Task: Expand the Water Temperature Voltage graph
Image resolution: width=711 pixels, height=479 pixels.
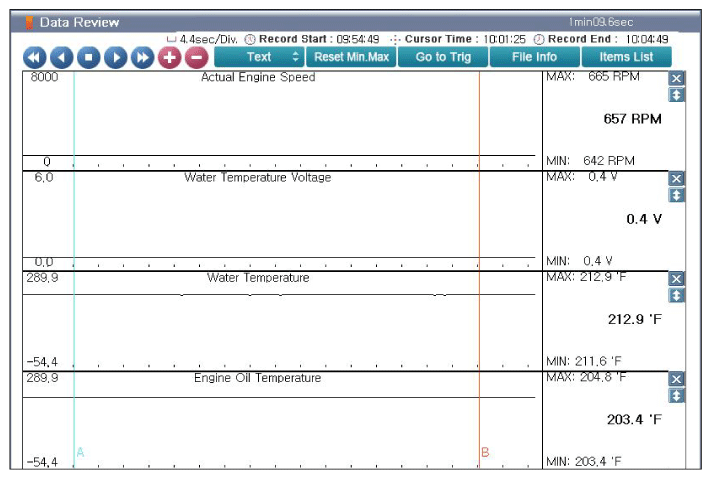Action: coord(677,195)
